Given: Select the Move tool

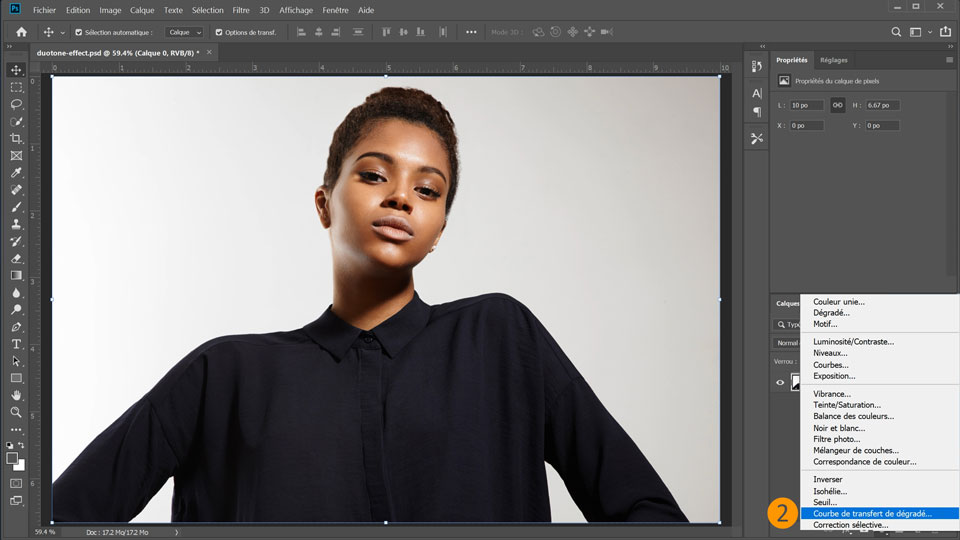Looking at the screenshot, I should tap(17, 70).
